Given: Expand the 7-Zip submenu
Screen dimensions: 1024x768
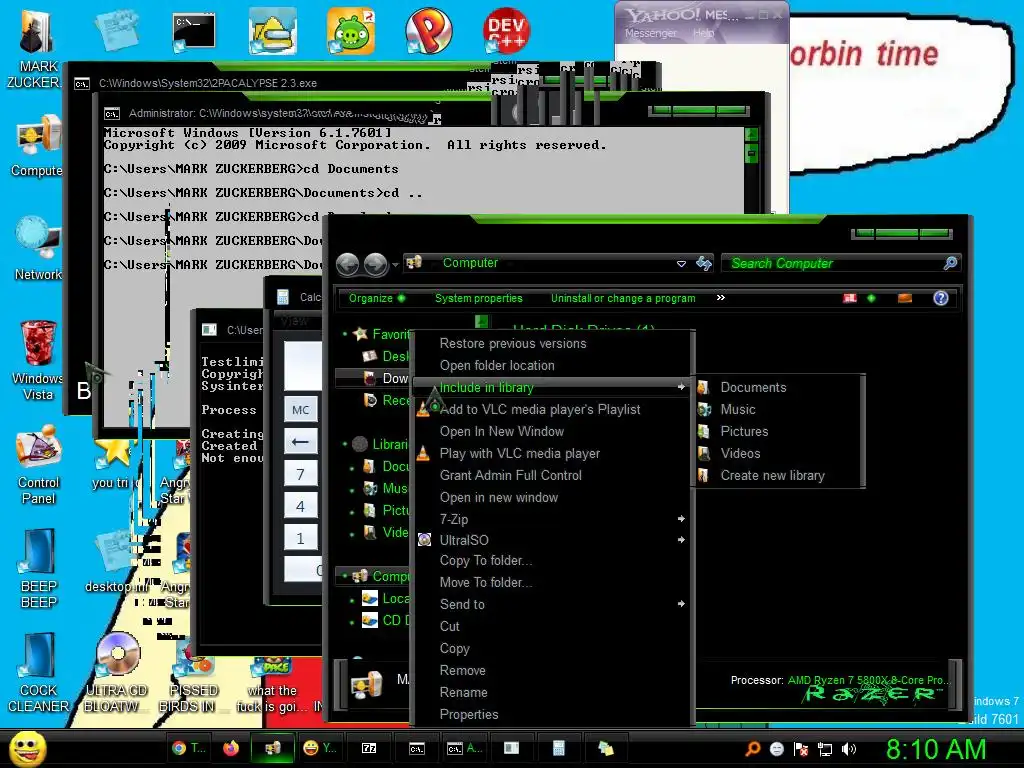Looking at the screenshot, I should pos(552,519).
